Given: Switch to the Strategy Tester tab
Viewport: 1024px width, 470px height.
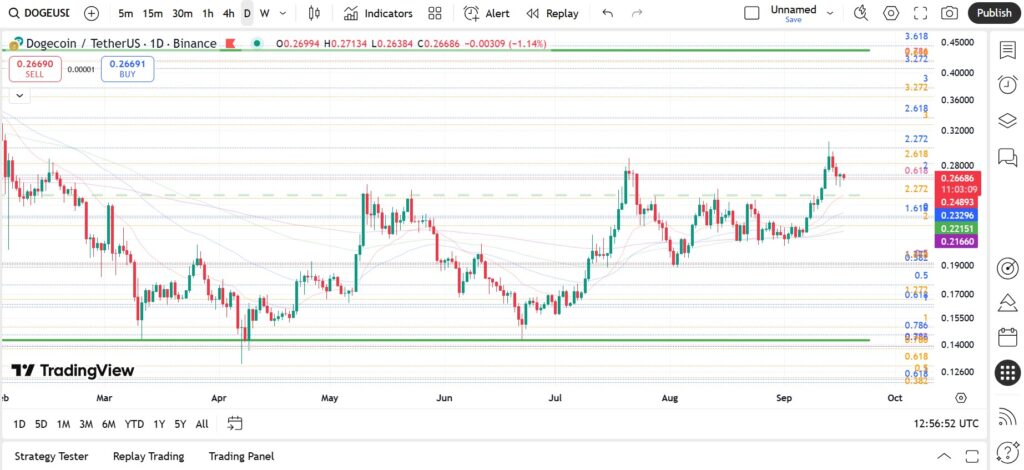Looking at the screenshot, I should [52, 456].
